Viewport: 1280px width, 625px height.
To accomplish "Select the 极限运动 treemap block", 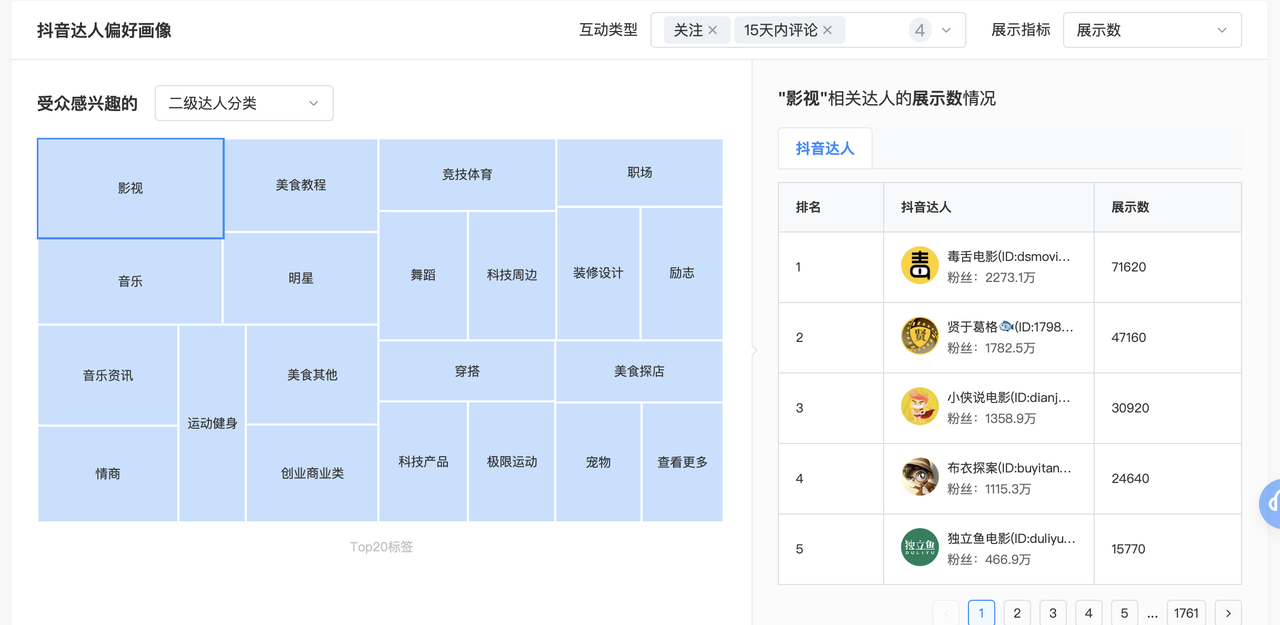I will (512, 462).
